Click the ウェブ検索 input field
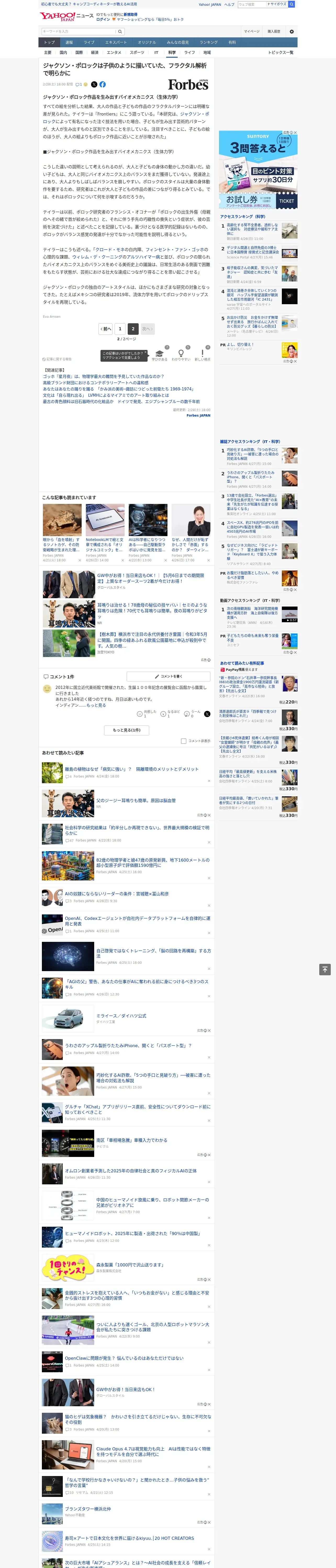336x1568 pixels. pos(251,4)
